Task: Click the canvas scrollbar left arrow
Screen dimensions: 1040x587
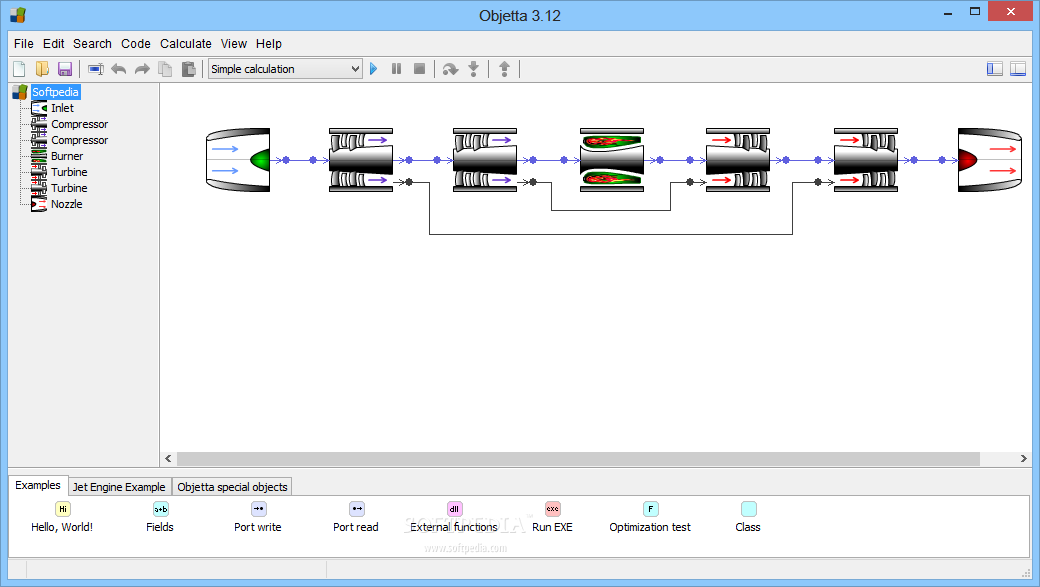Action: tap(168, 459)
